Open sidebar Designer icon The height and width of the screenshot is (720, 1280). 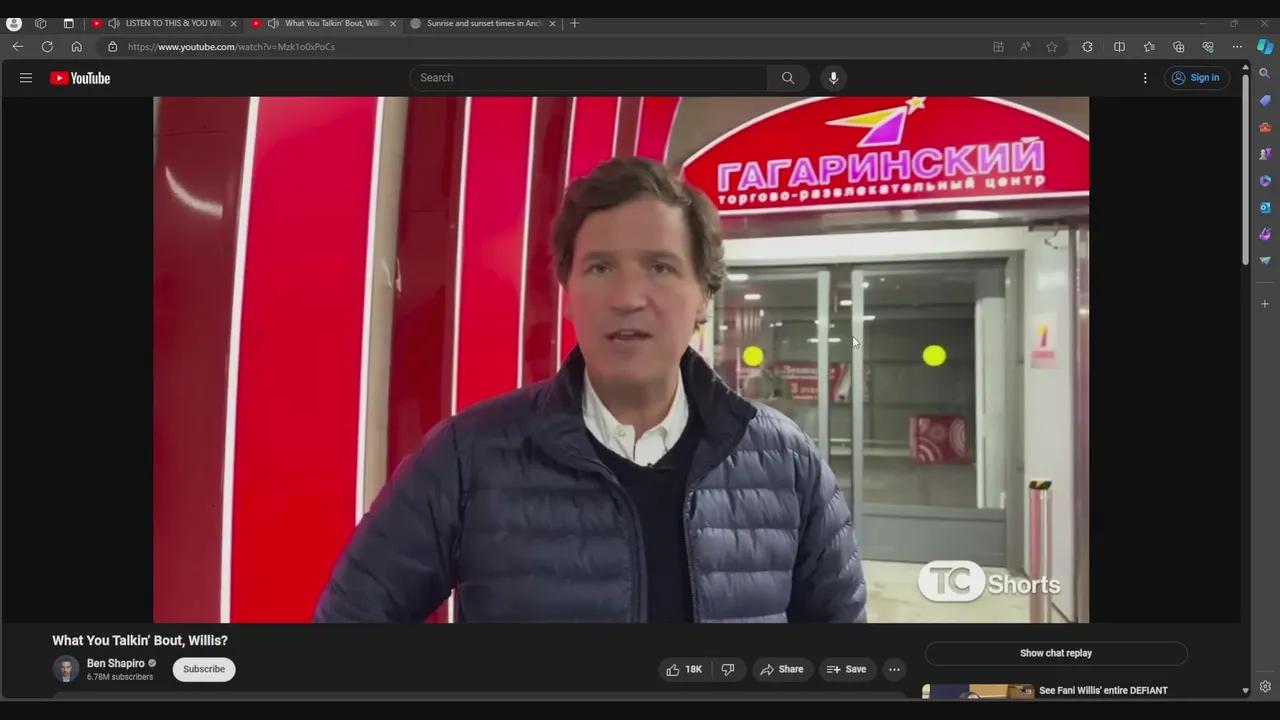[x=1265, y=234]
